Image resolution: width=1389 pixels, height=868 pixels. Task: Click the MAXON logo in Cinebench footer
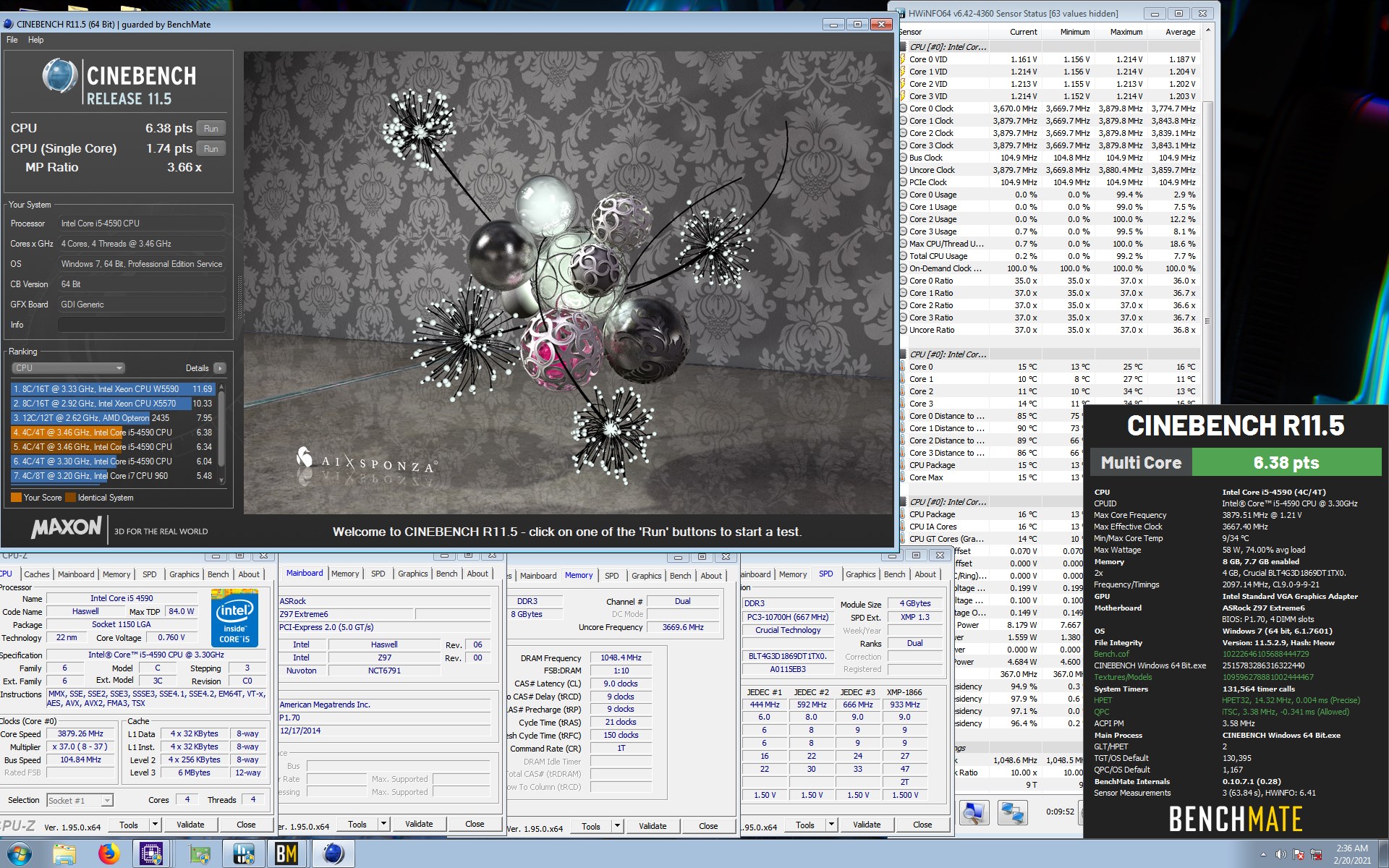click(66, 527)
